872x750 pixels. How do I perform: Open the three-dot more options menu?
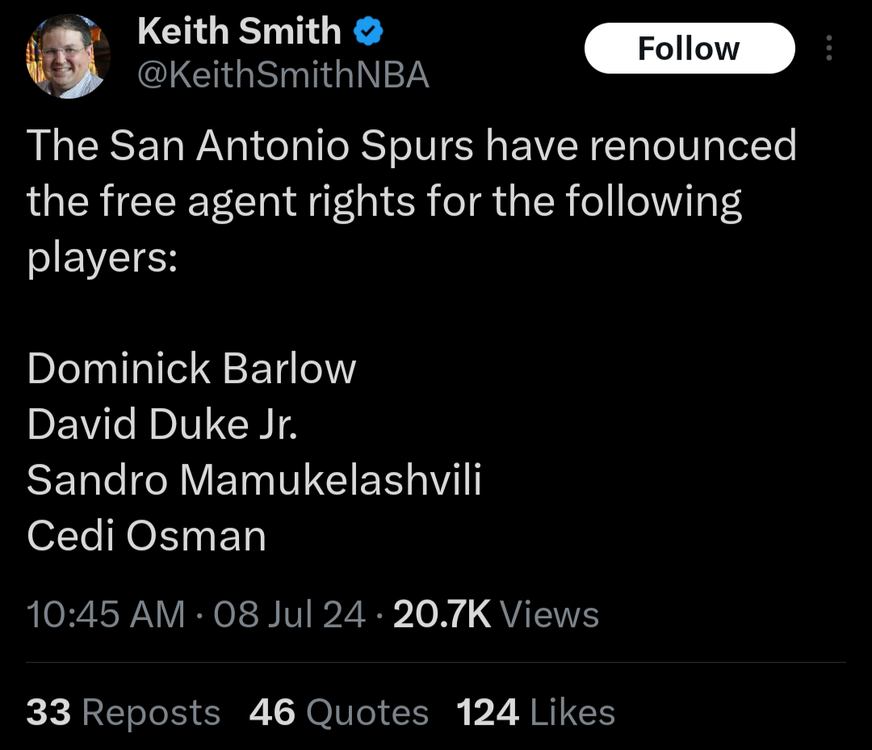(828, 49)
